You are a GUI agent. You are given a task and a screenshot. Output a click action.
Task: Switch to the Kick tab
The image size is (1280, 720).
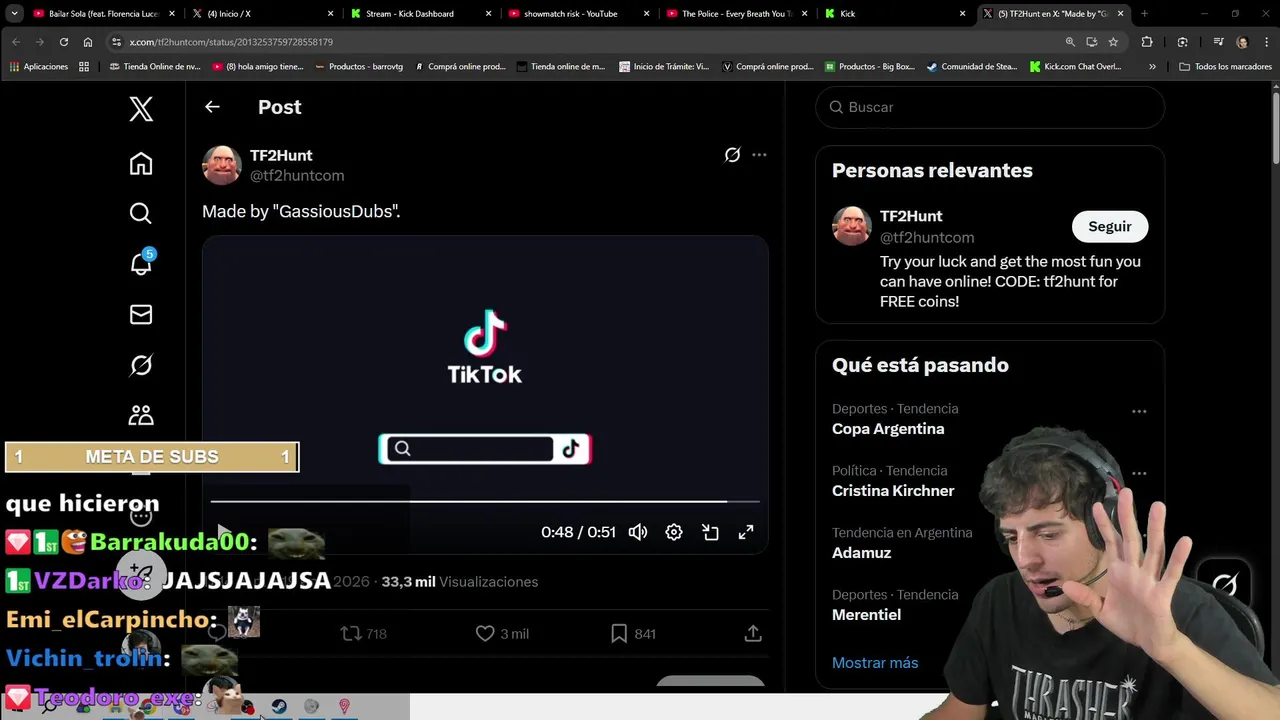click(895, 14)
